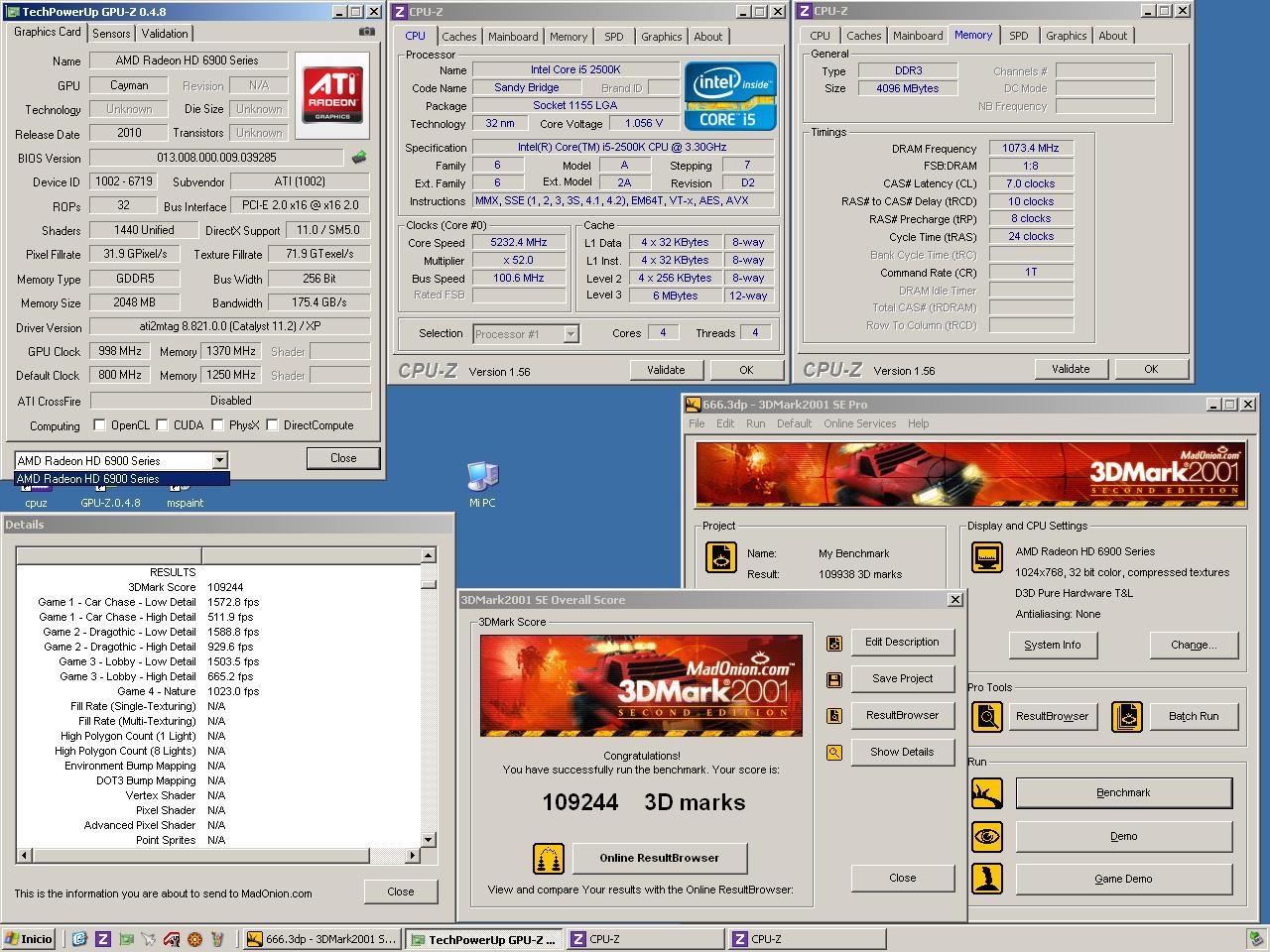Open the Graphics tab in right CPU-Z window
The height and width of the screenshot is (952, 1270).
click(1067, 36)
